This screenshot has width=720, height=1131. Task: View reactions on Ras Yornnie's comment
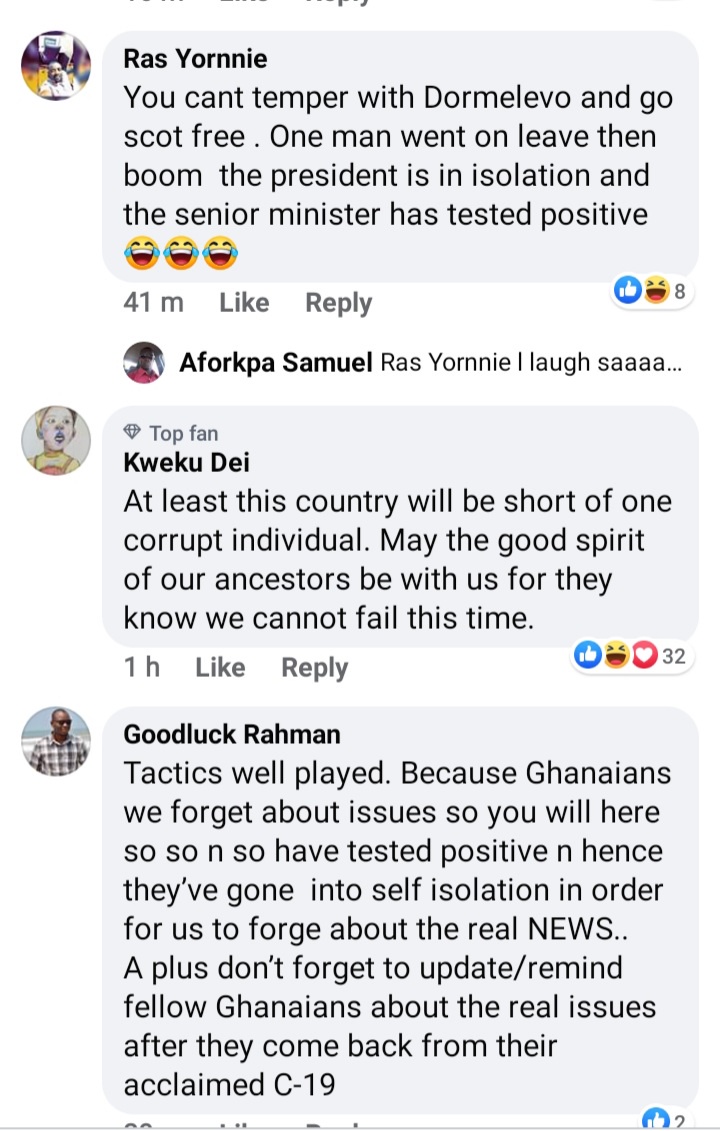(650, 291)
